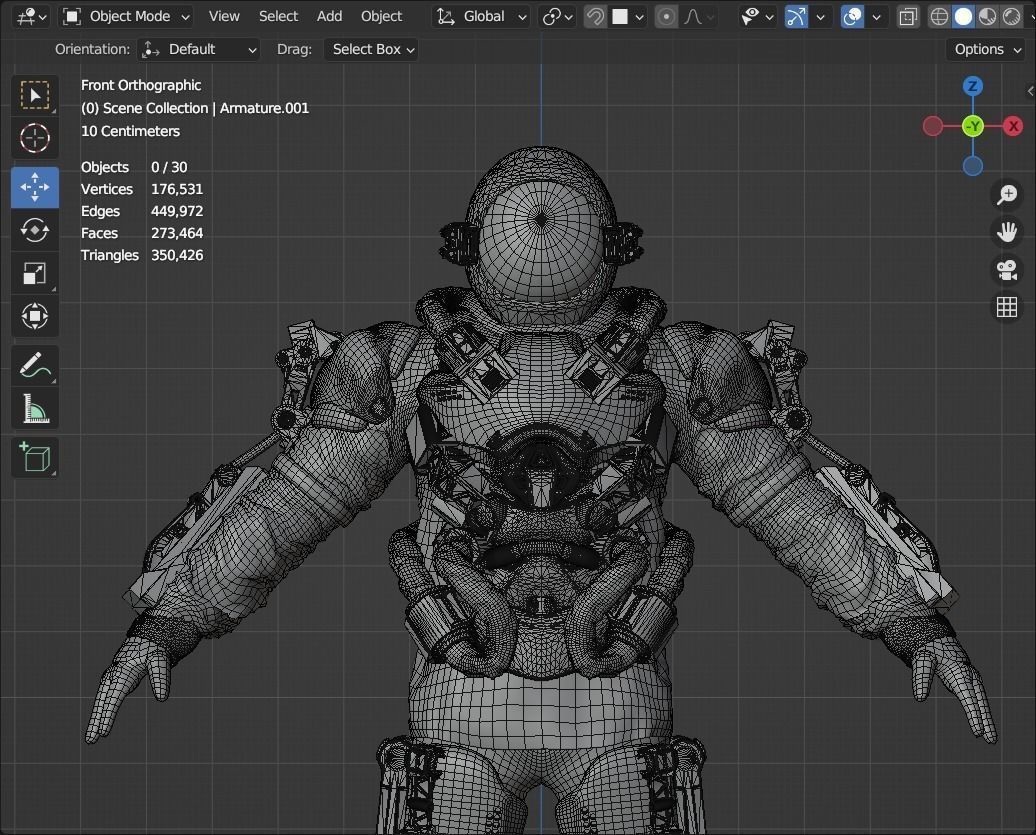Open the View menu
The height and width of the screenshot is (835, 1036).
pos(224,17)
